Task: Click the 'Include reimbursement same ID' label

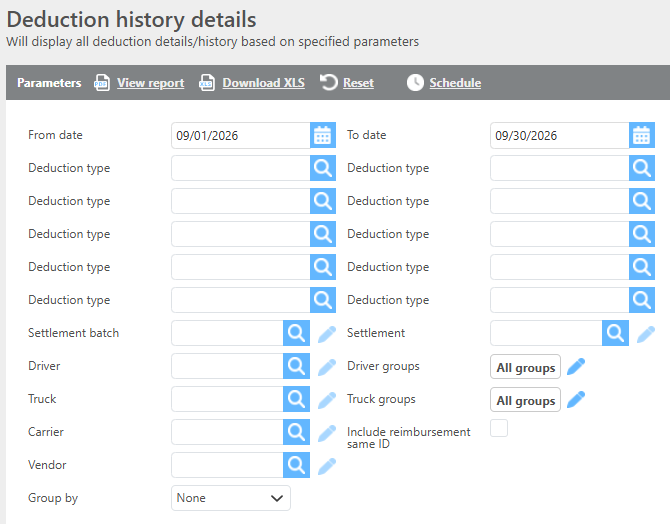Action: (x=408, y=438)
